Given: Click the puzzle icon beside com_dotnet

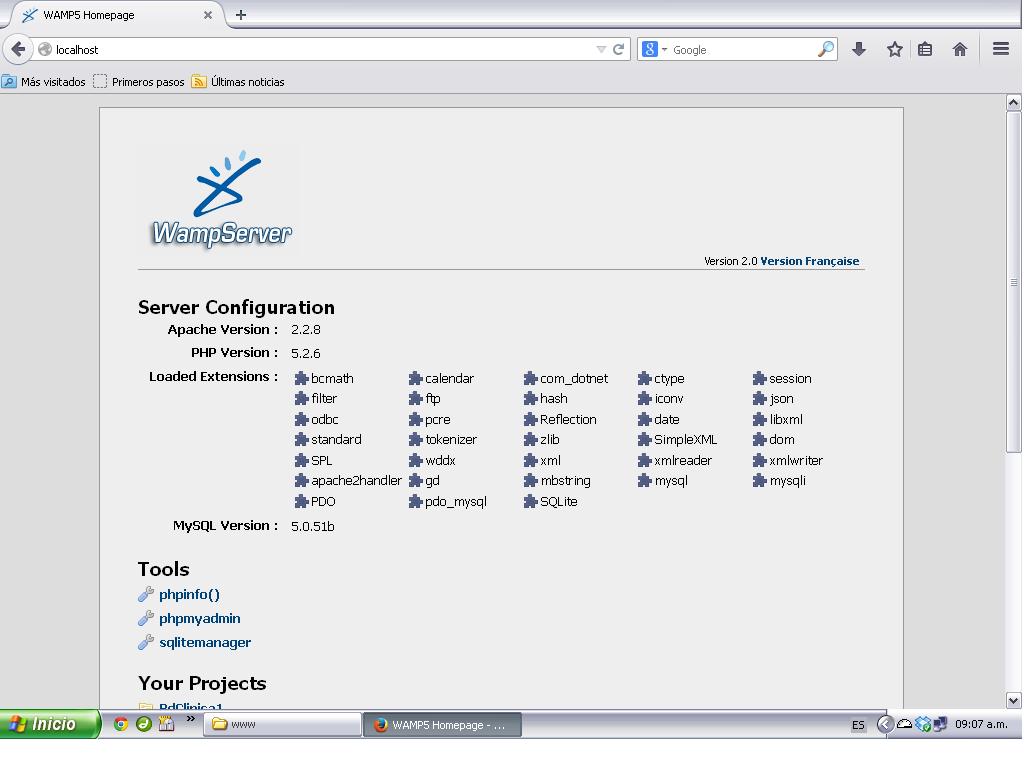Looking at the screenshot, I should 530,378.
